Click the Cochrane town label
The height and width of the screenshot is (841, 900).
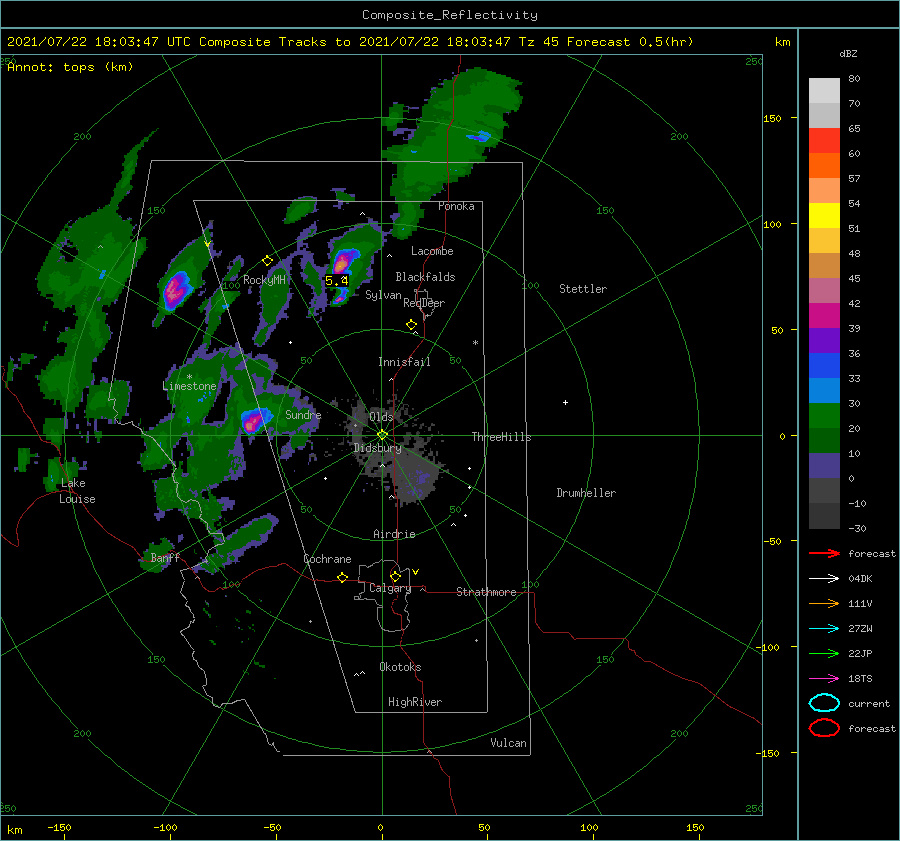327,559
